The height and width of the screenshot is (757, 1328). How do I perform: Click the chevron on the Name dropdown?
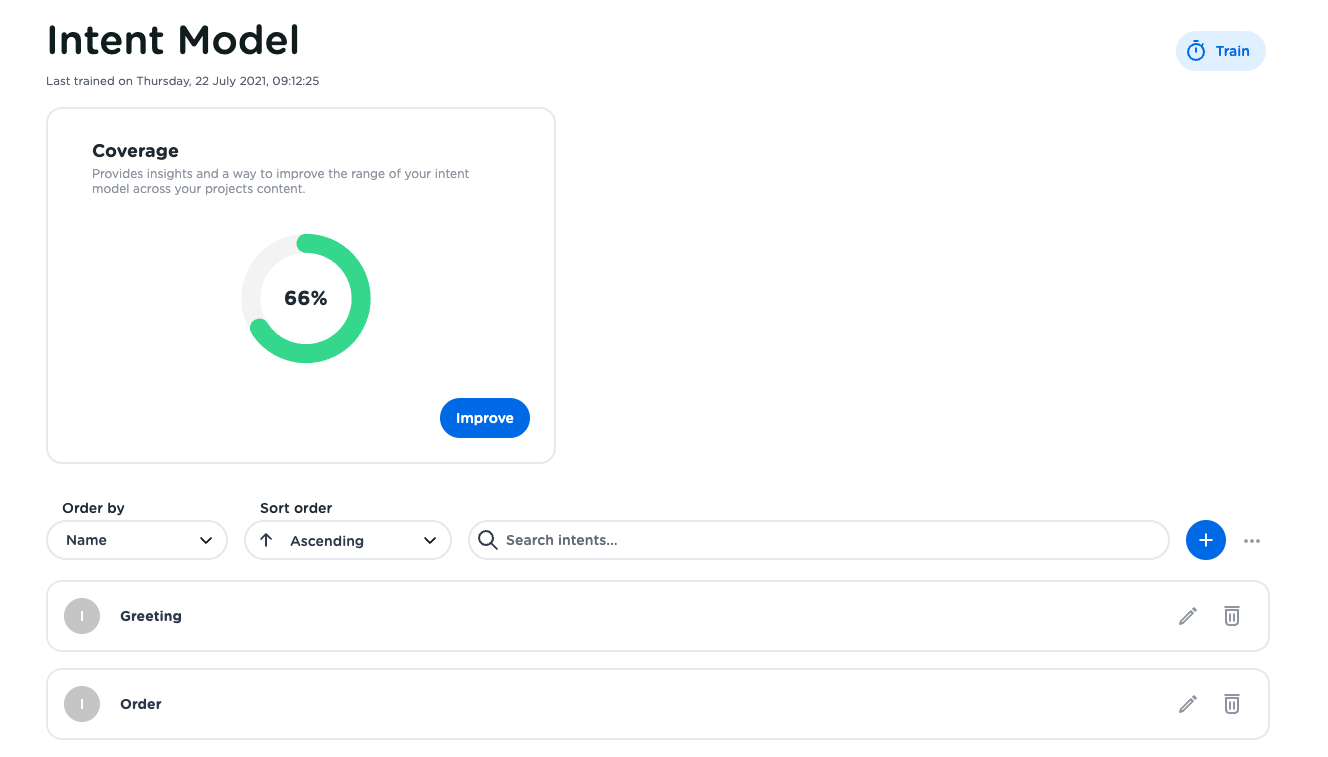click(x=206, y=540)
